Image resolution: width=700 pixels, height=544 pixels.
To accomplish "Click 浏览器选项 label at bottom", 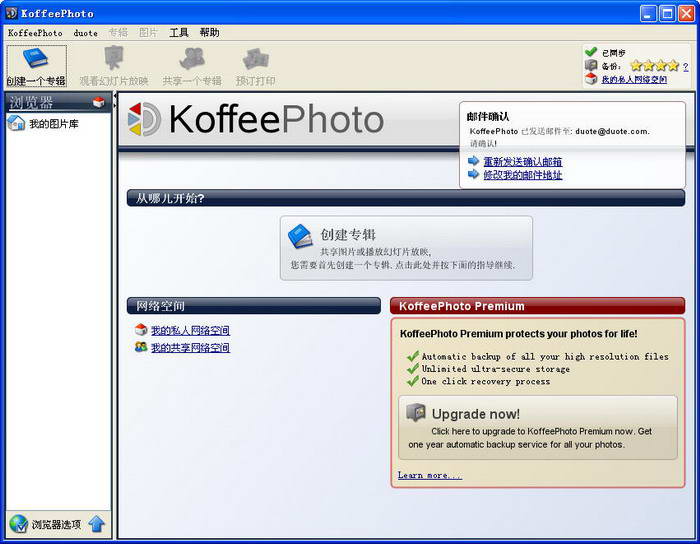I will 56,524.
